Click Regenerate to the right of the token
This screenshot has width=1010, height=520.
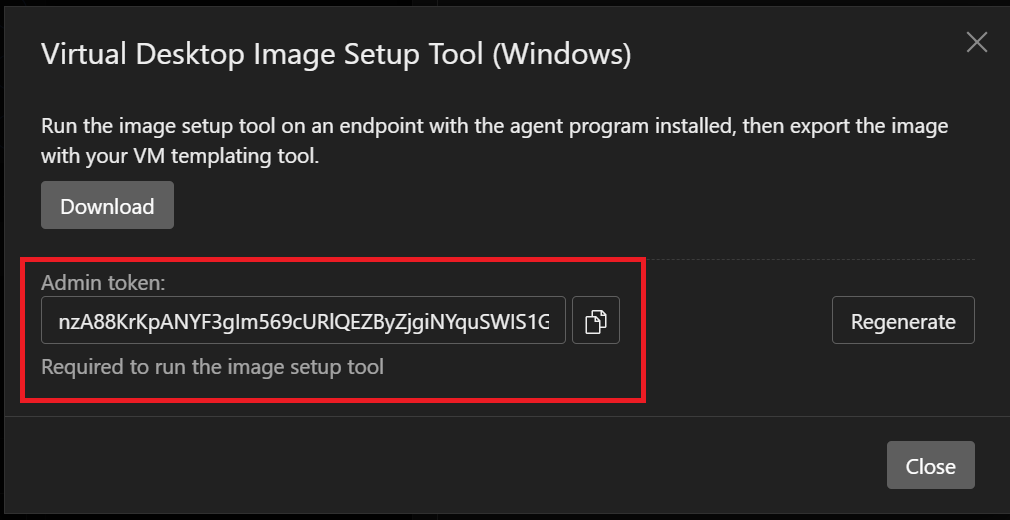tap(903, 321)
